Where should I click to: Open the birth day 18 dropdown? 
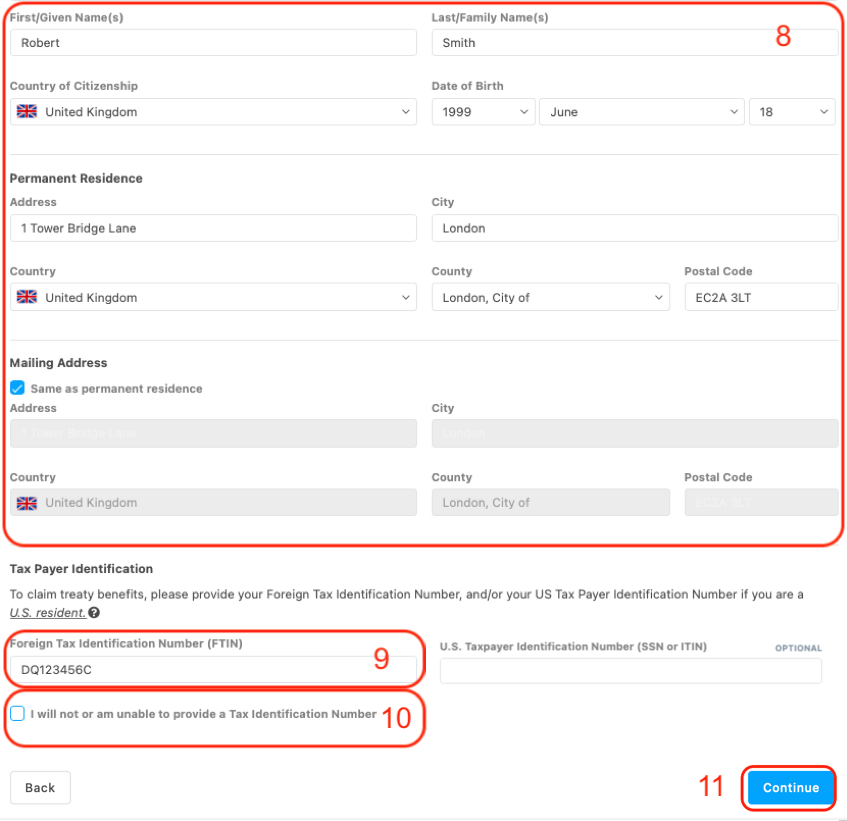tap(792, 112)
